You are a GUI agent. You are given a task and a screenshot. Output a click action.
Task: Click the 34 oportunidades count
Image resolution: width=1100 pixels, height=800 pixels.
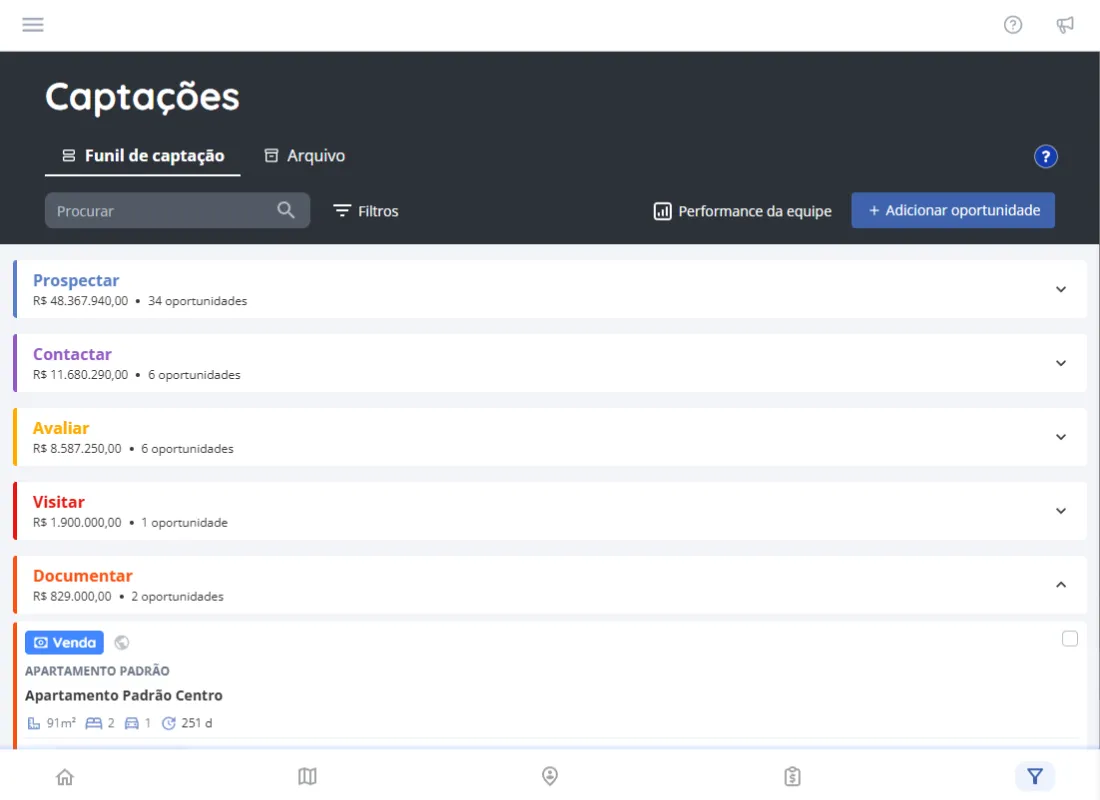coord(197,300)
